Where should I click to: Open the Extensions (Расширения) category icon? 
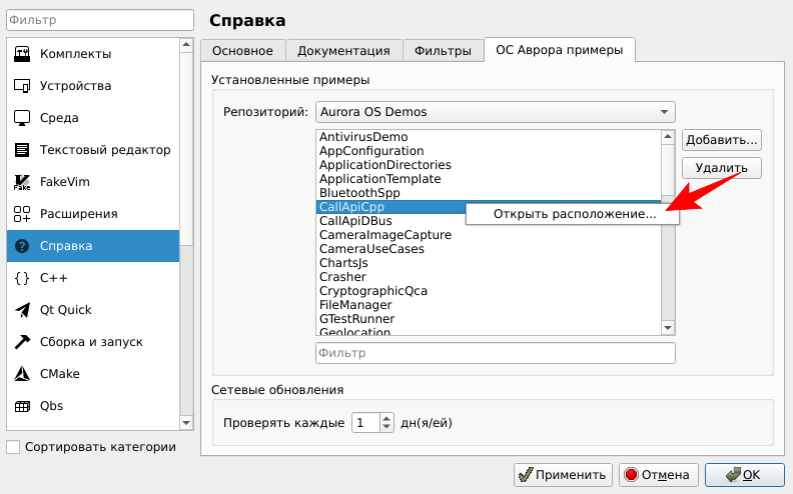click(22, 214)
